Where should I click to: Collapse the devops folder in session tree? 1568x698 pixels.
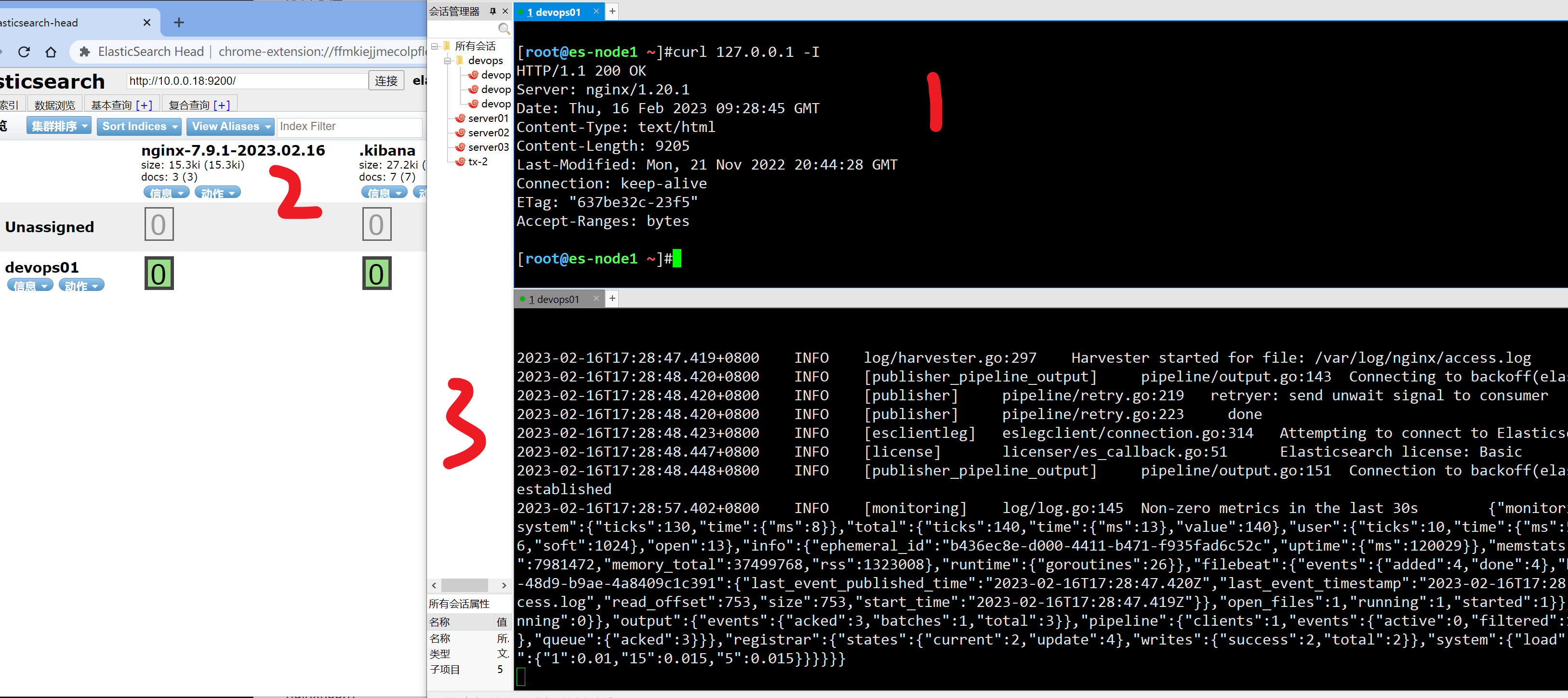(448, 60)
